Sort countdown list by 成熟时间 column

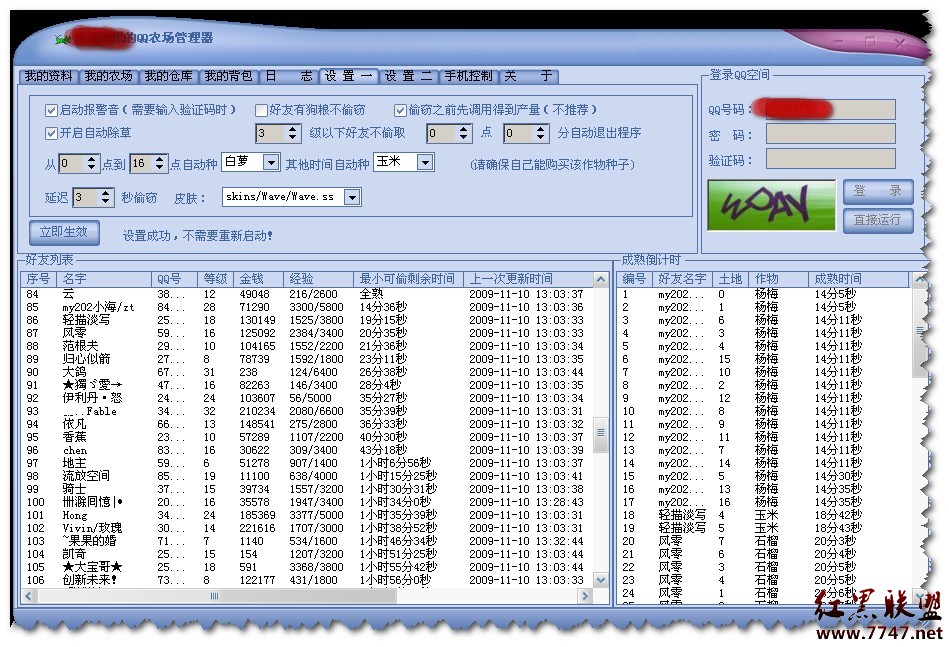point(859,279)
